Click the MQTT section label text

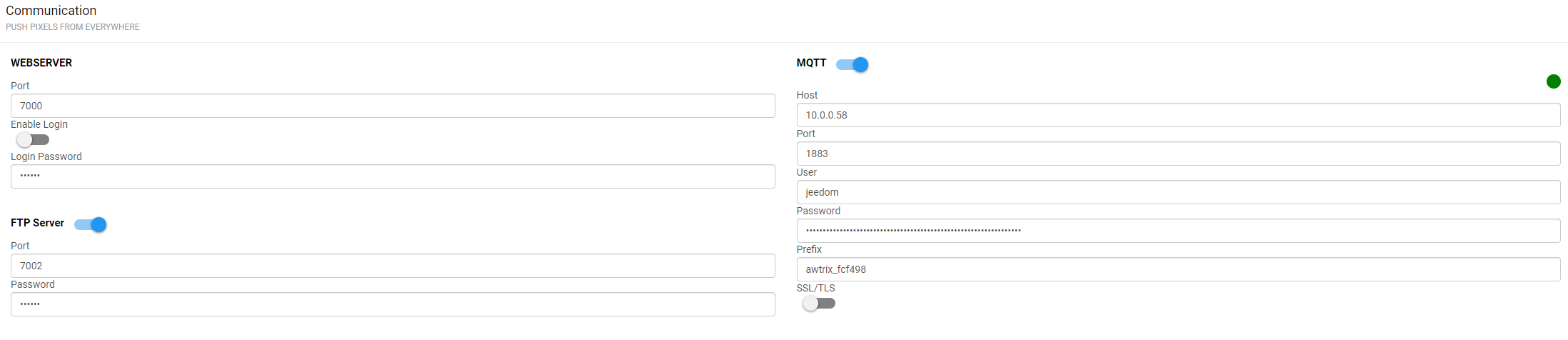pos(811,63)
